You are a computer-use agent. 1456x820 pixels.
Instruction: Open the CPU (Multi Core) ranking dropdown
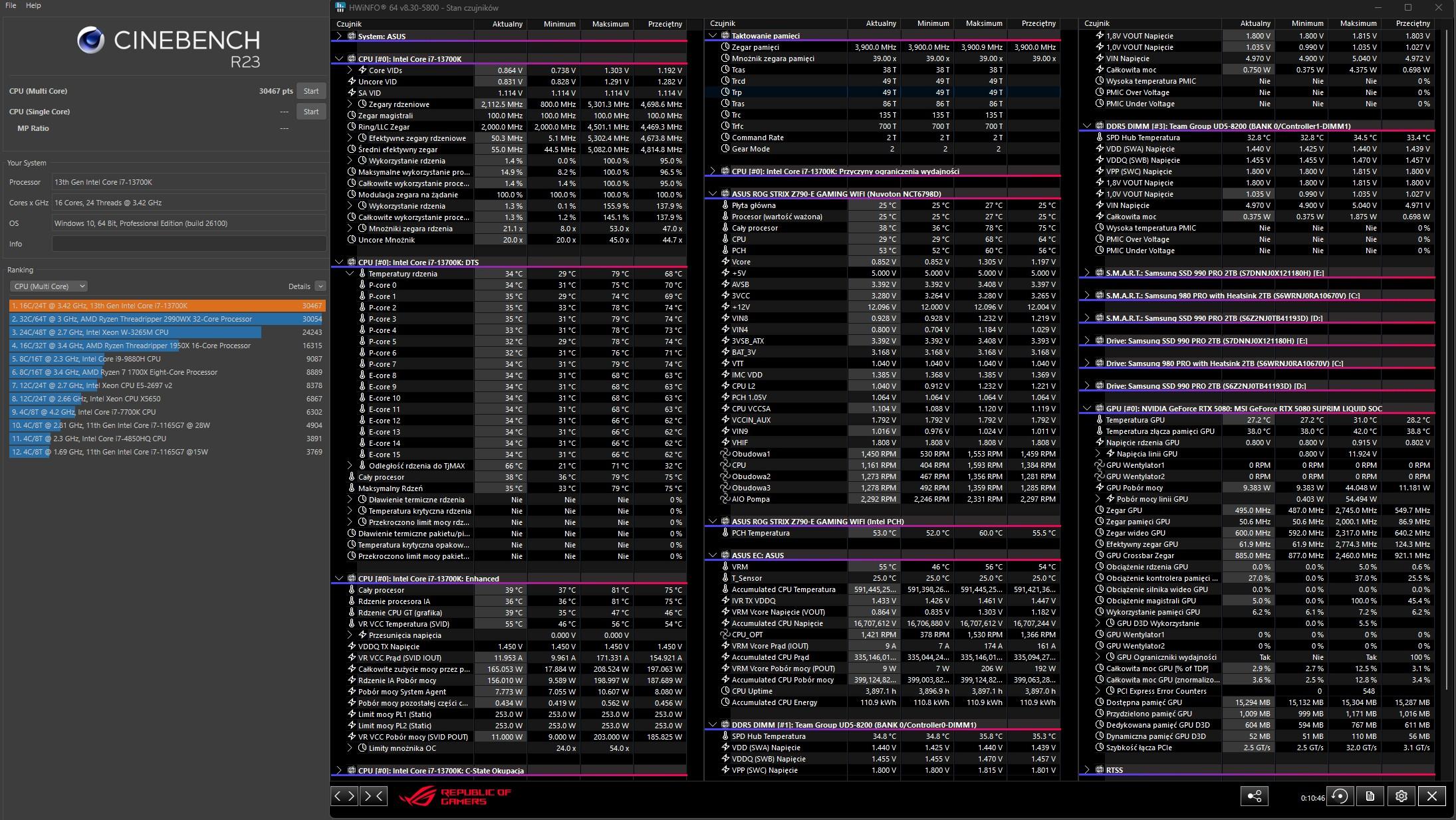(49, 286)
